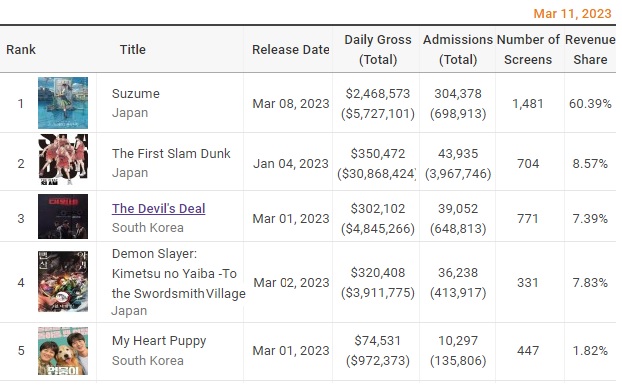
Task: Open the My Heart Puppy poster thumbnail
Action: pos(63,351)
